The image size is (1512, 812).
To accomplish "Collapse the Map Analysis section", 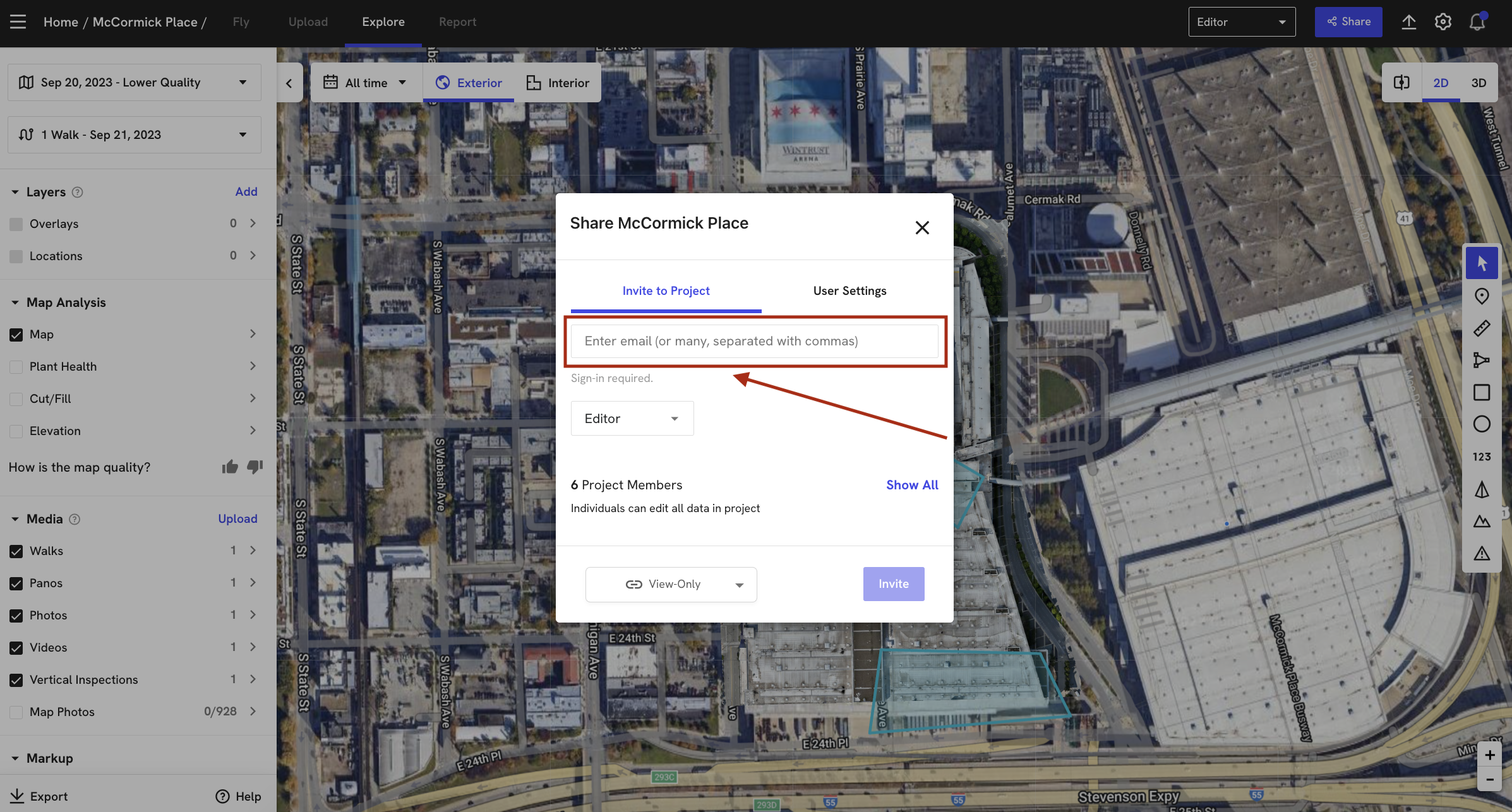I will 15,302.
